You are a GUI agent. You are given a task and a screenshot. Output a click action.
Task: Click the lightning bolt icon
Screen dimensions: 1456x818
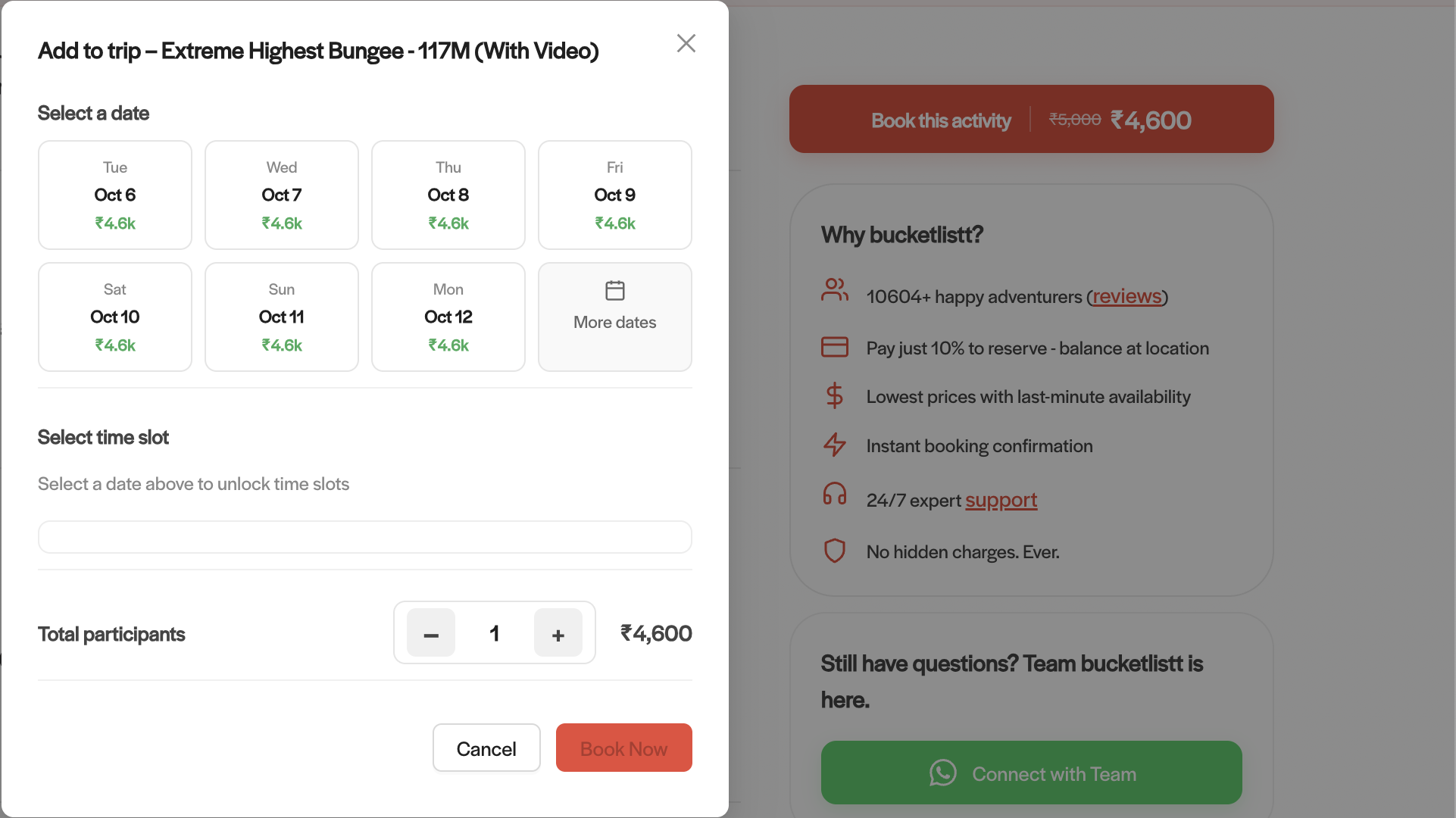pyautogui.click(x=835, y=445)
